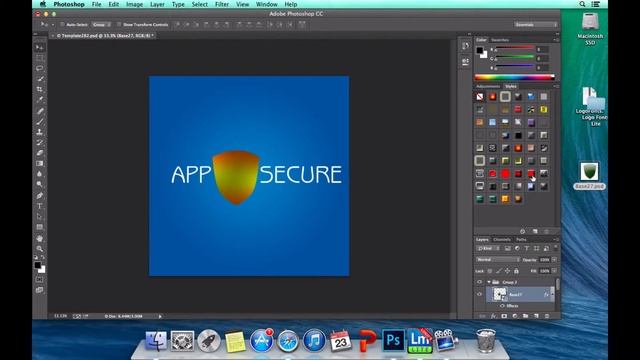
Task: Open the Opacity slider dropdown
Action: pyautogui.click(x=554, y=260)
